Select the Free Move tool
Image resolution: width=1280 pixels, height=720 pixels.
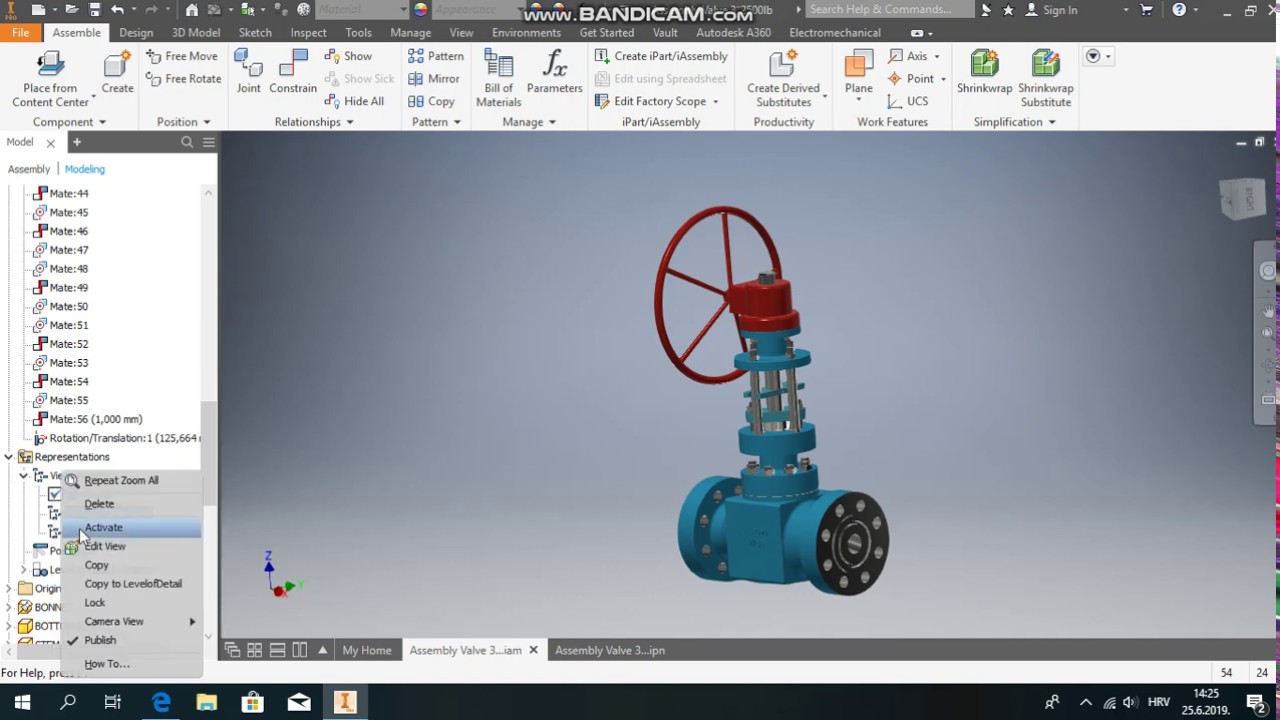click(181, 56)
